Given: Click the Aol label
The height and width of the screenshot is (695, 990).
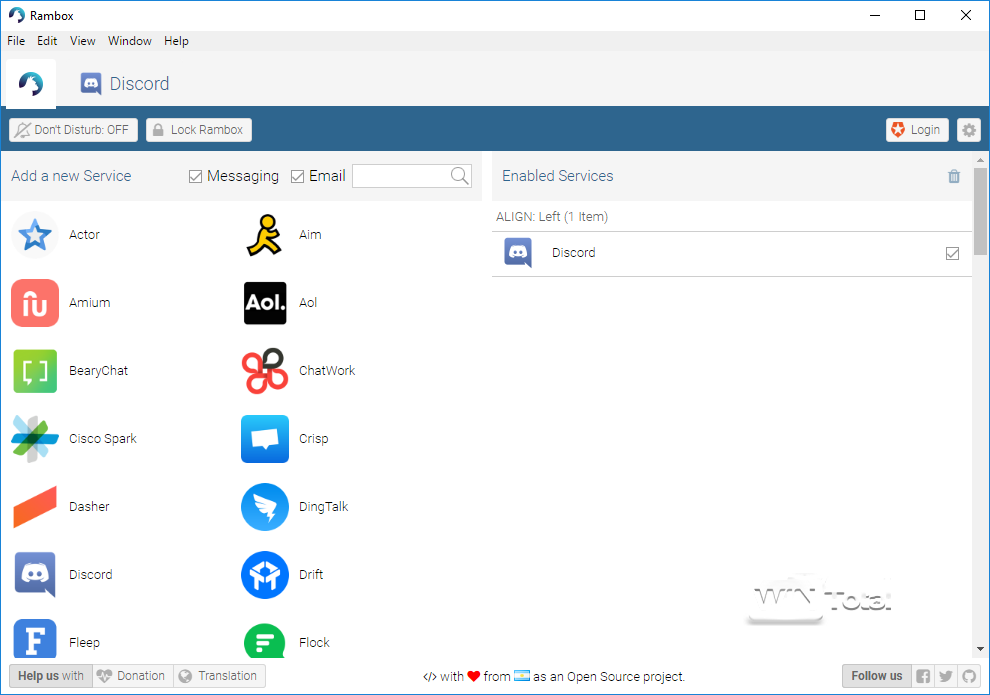Looking at the screenshot, I should click(308, 303).
